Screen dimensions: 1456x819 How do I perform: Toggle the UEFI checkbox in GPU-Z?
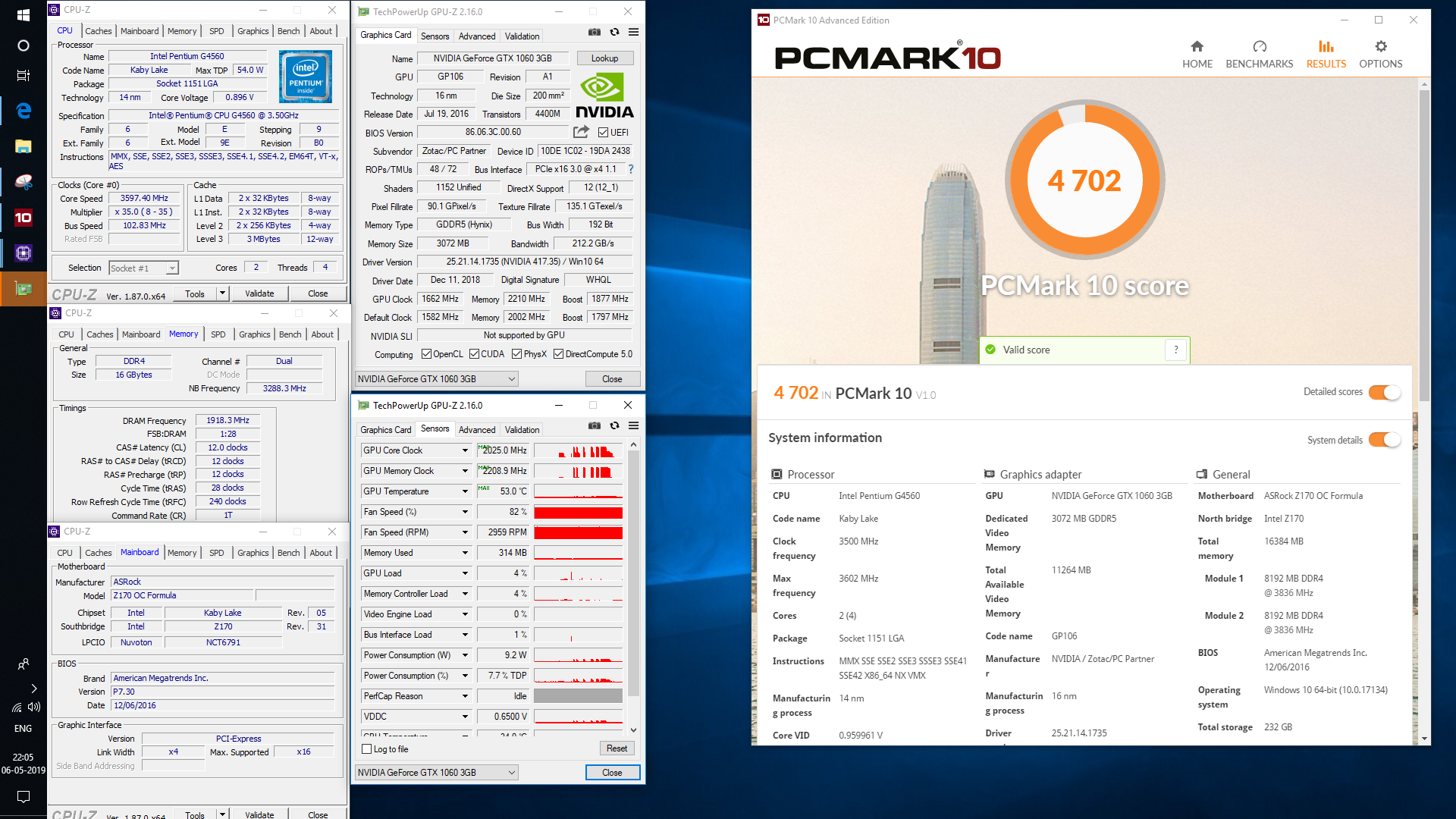pyautogui.click(x=604, y=132)
